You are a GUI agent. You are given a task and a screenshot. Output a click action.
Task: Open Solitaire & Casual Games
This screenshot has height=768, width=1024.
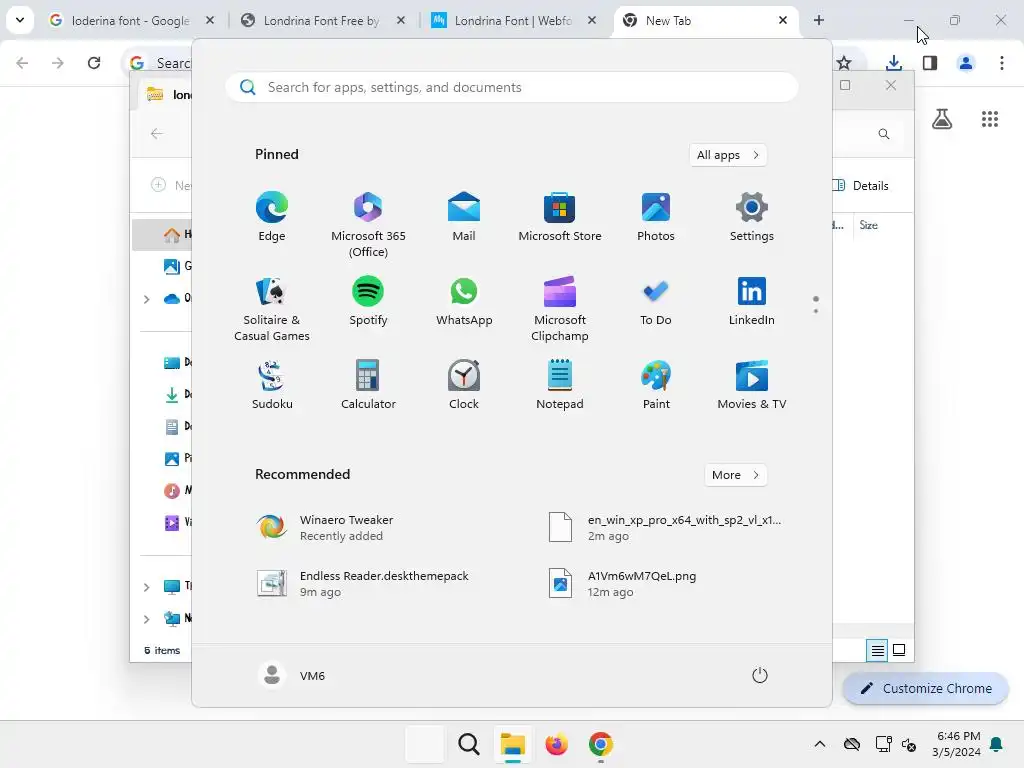tap(272, 308)
